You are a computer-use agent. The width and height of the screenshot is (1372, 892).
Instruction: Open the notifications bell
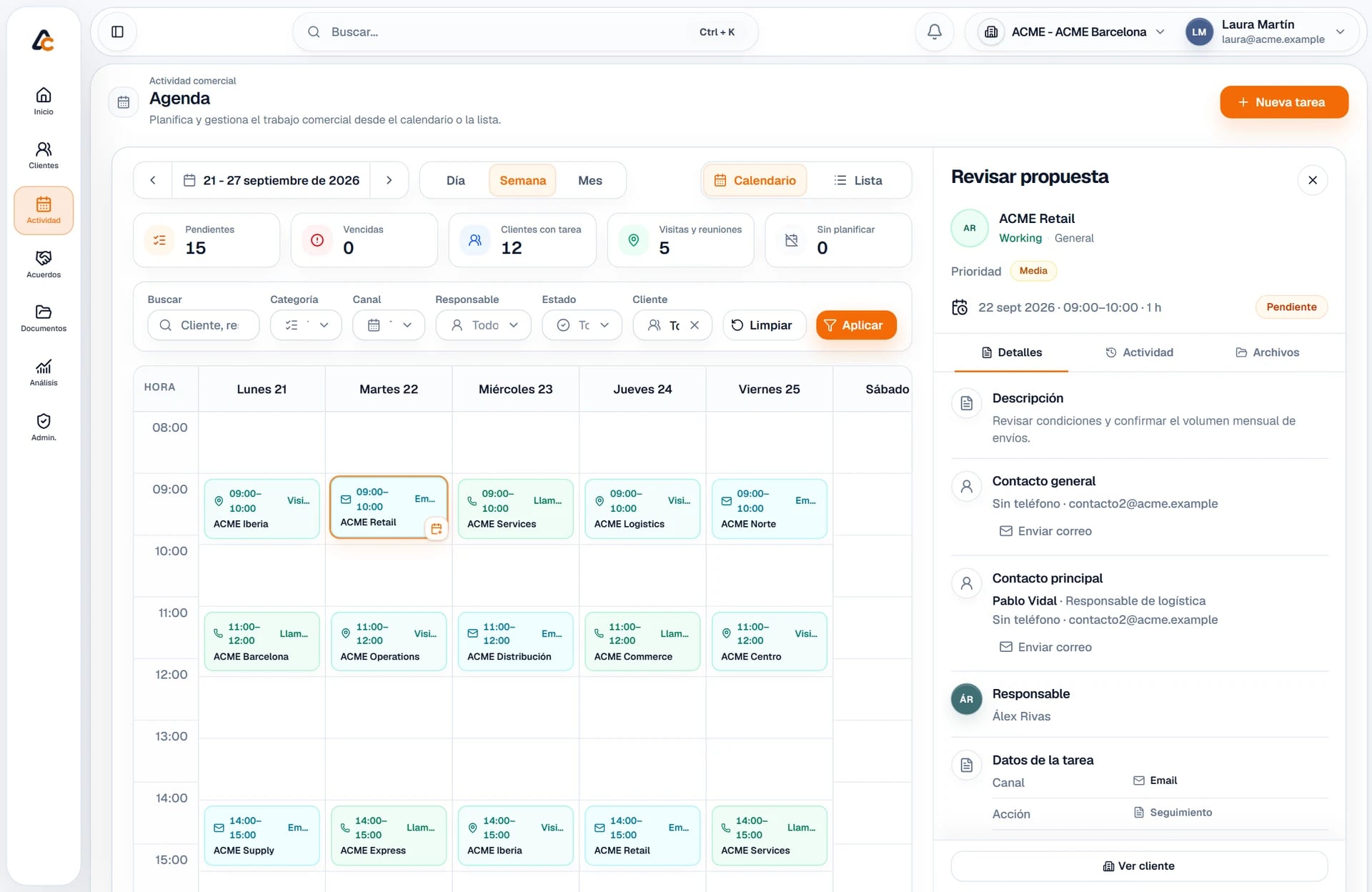(934, 31)
